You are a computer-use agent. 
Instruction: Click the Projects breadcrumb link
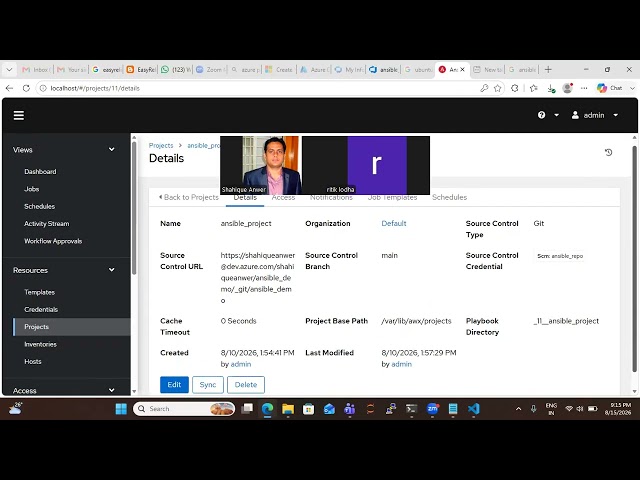[x=161, y=145]
